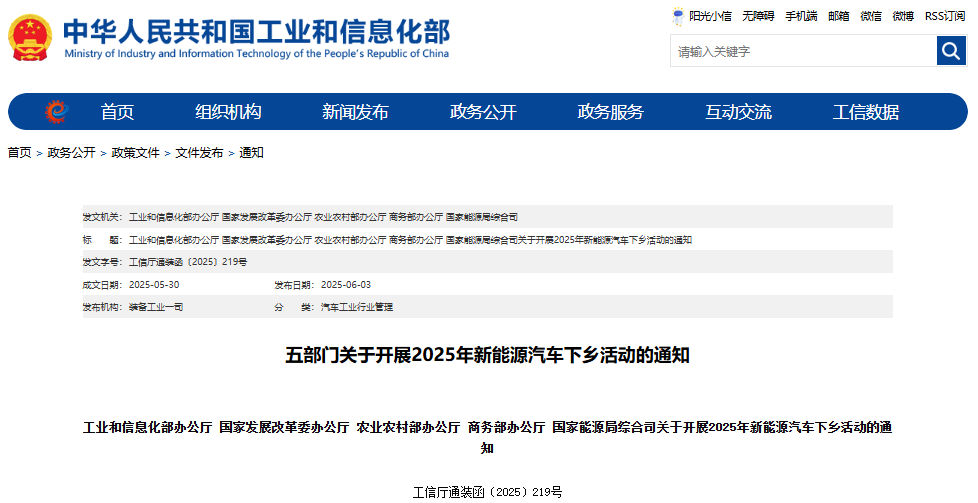Click 政策文件 in the breadcrumb trail
This screenshot has height=503, width=978.
pyautogui.click(x=135, y=153)
